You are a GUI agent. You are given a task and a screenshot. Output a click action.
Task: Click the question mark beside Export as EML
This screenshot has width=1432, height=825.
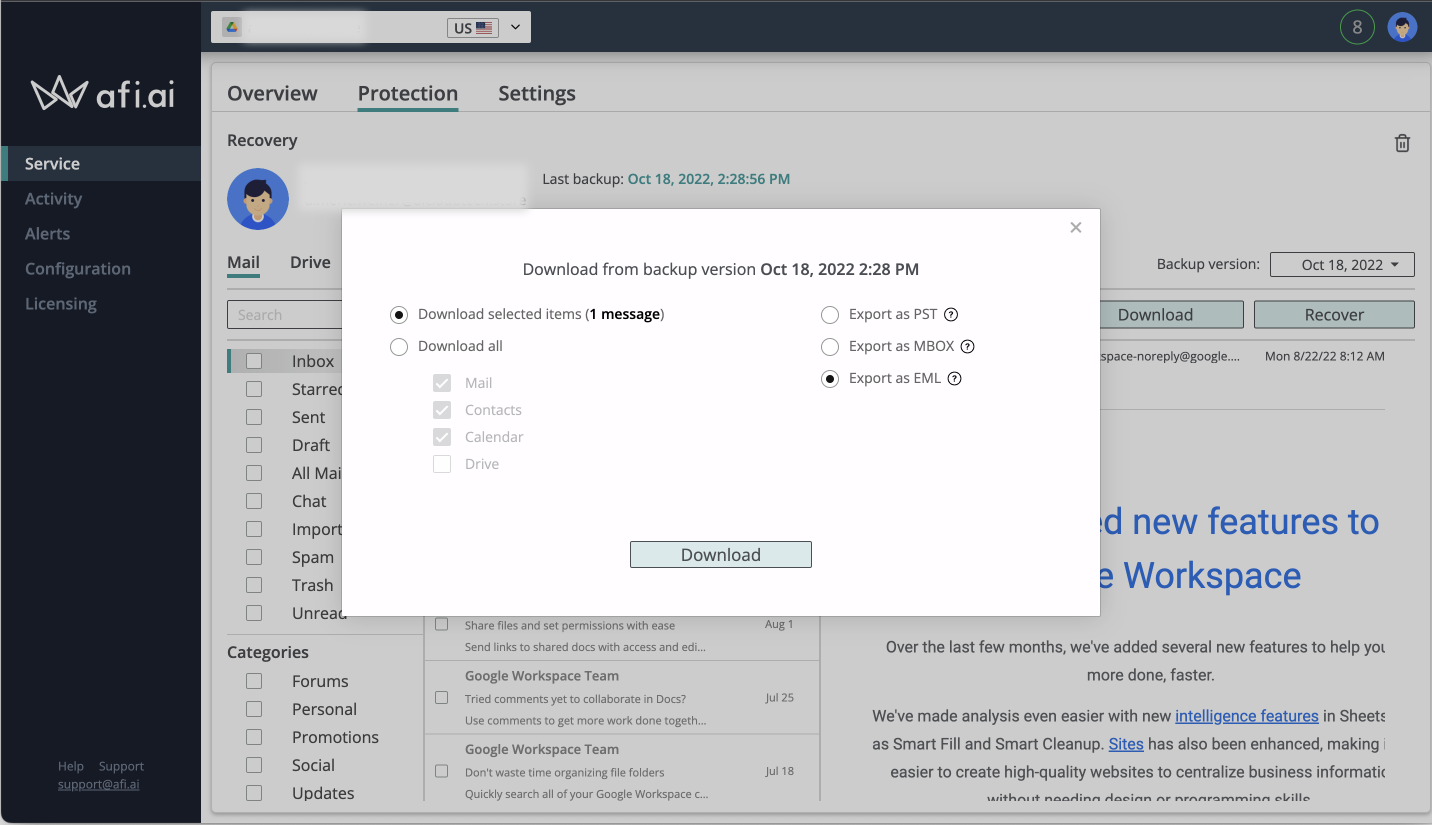tap(954, 378)
